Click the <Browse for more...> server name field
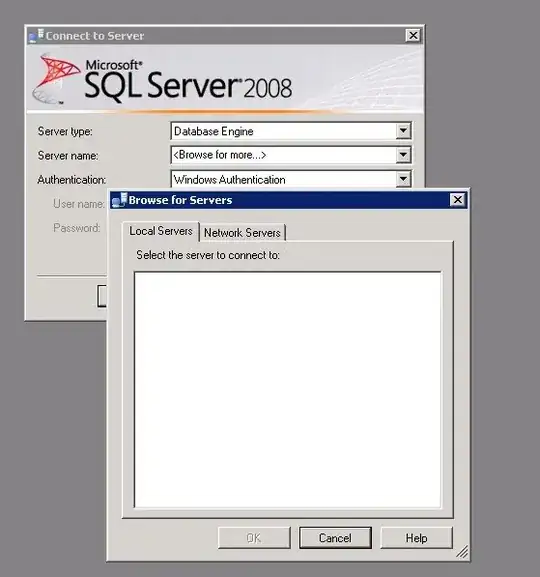The image size is (540, 577). [x=291, y=155]
